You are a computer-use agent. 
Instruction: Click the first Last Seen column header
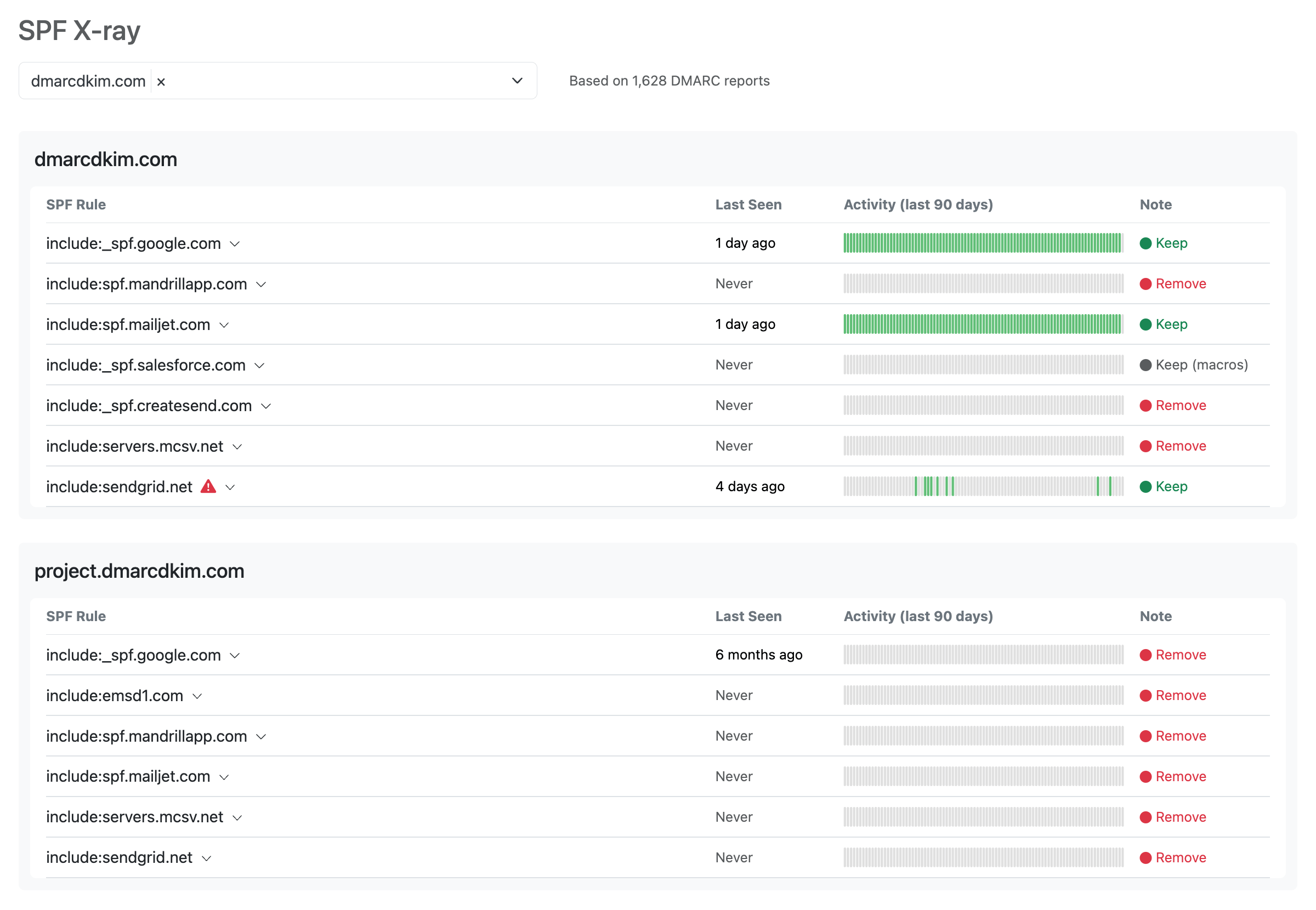pyautogui.click(x=748, y=204)
